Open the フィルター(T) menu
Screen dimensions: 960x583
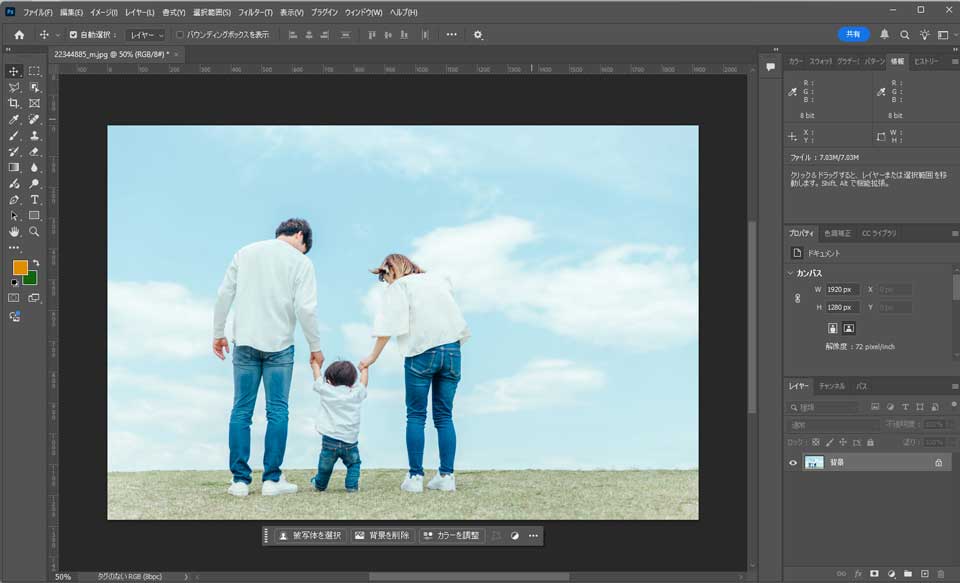[x=255, y=12]
